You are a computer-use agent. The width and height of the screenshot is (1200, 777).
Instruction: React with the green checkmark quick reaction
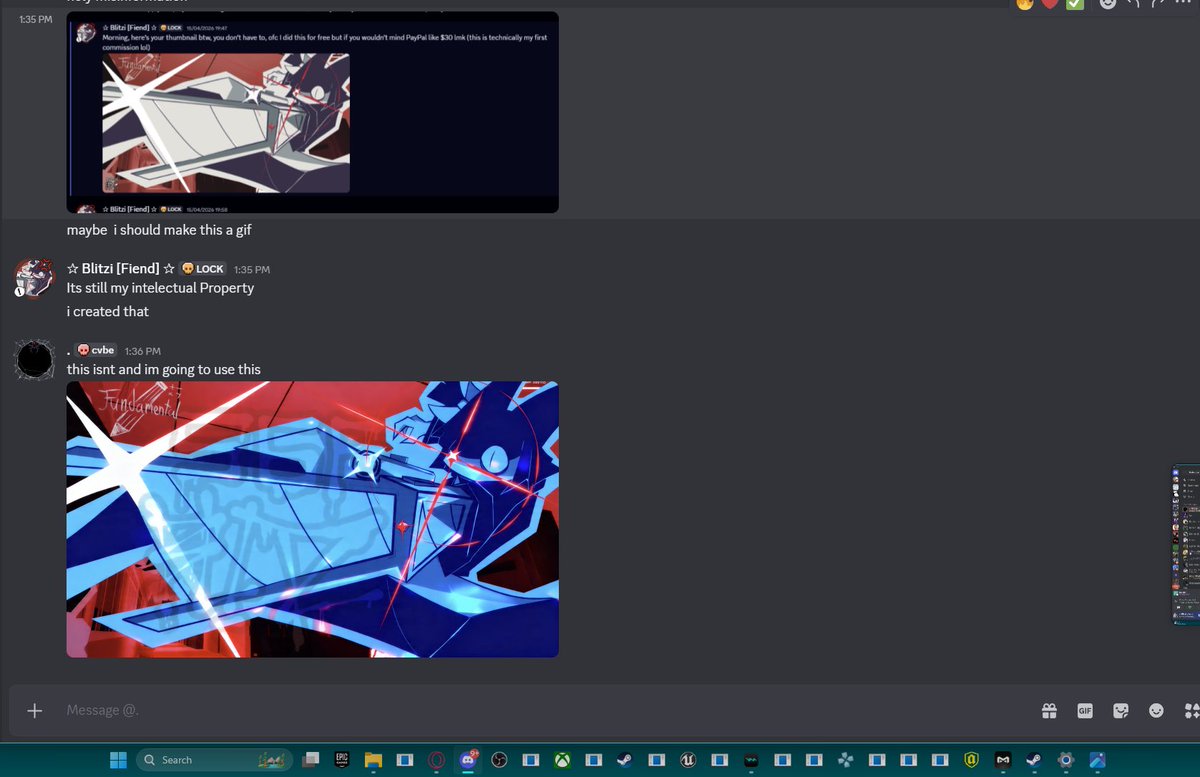coord(1075,3)
